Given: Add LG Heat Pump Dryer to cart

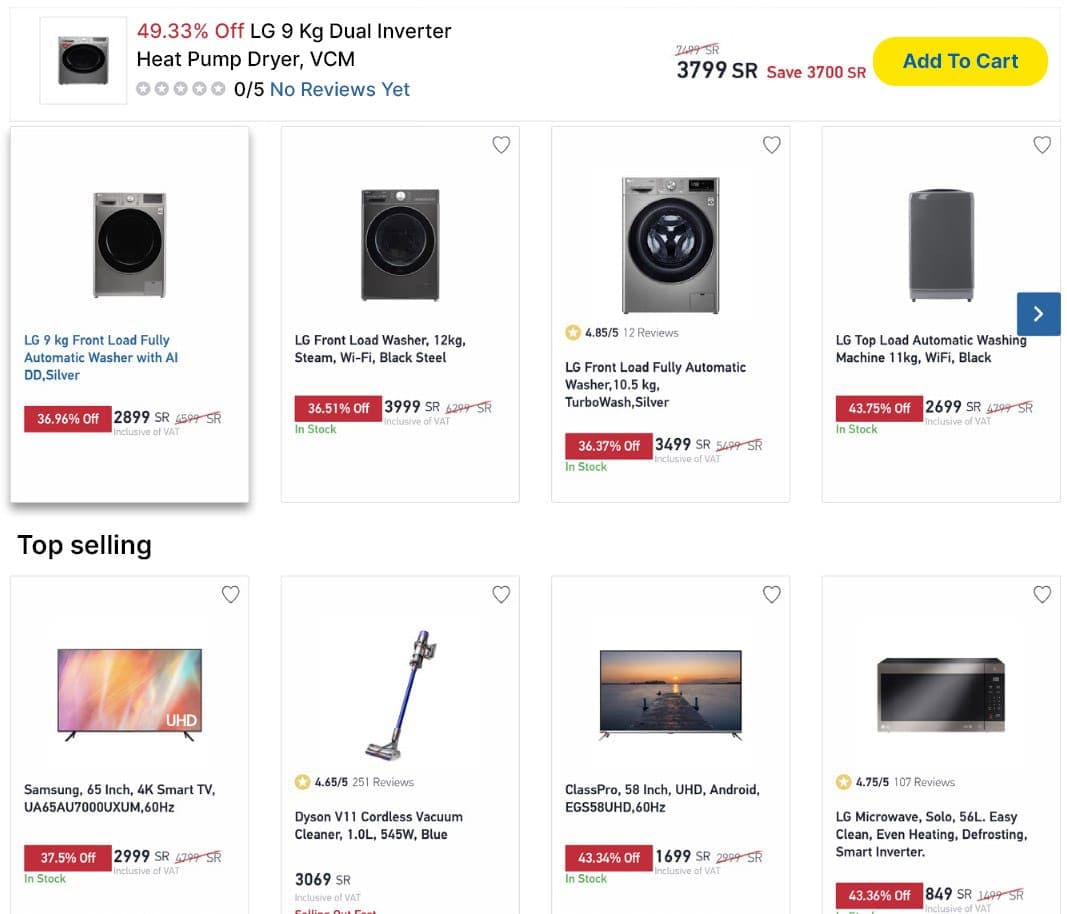Looking at the screenshot, I should point(959,61).
